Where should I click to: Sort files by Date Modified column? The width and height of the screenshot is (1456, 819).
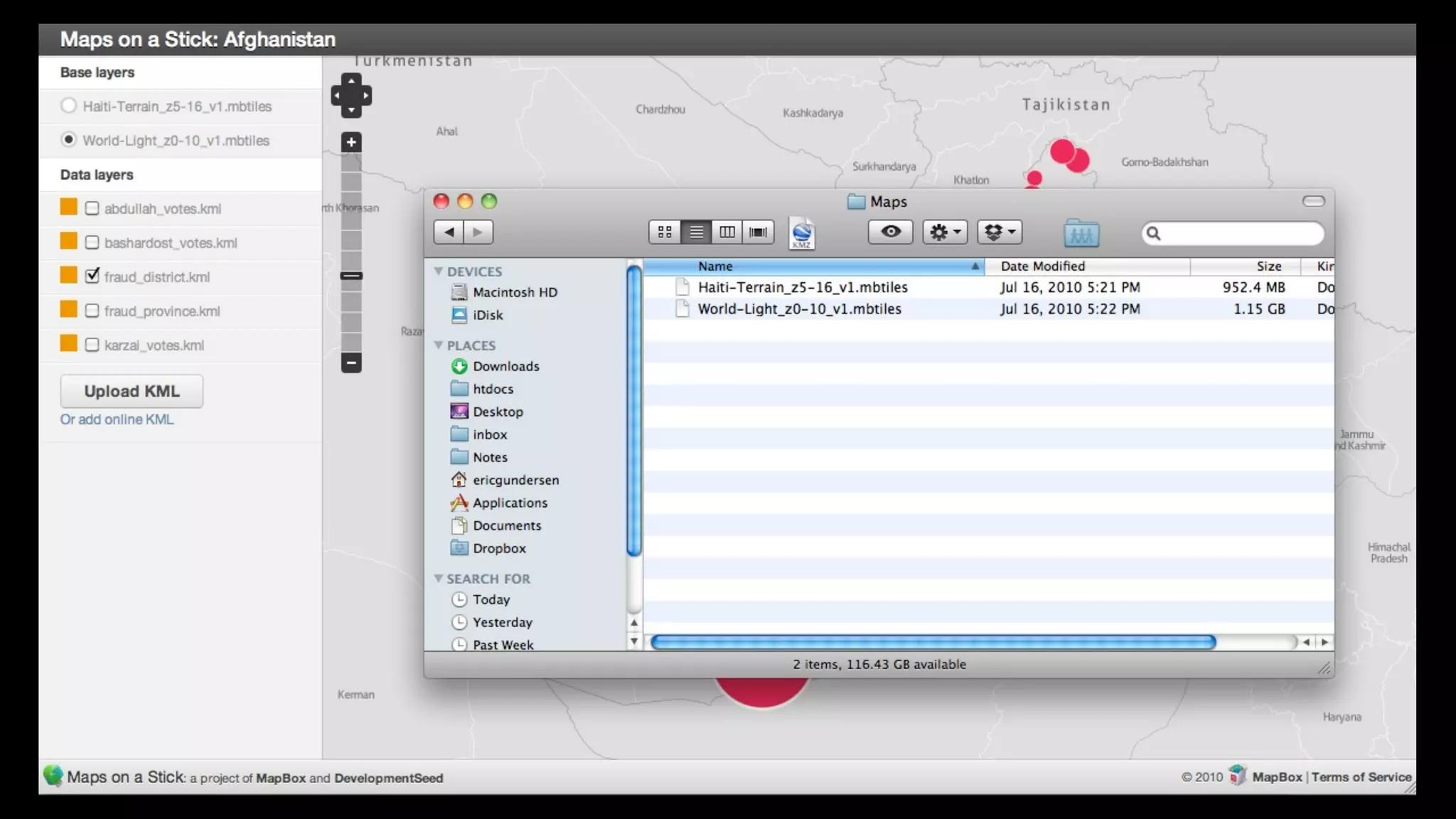1042,266
